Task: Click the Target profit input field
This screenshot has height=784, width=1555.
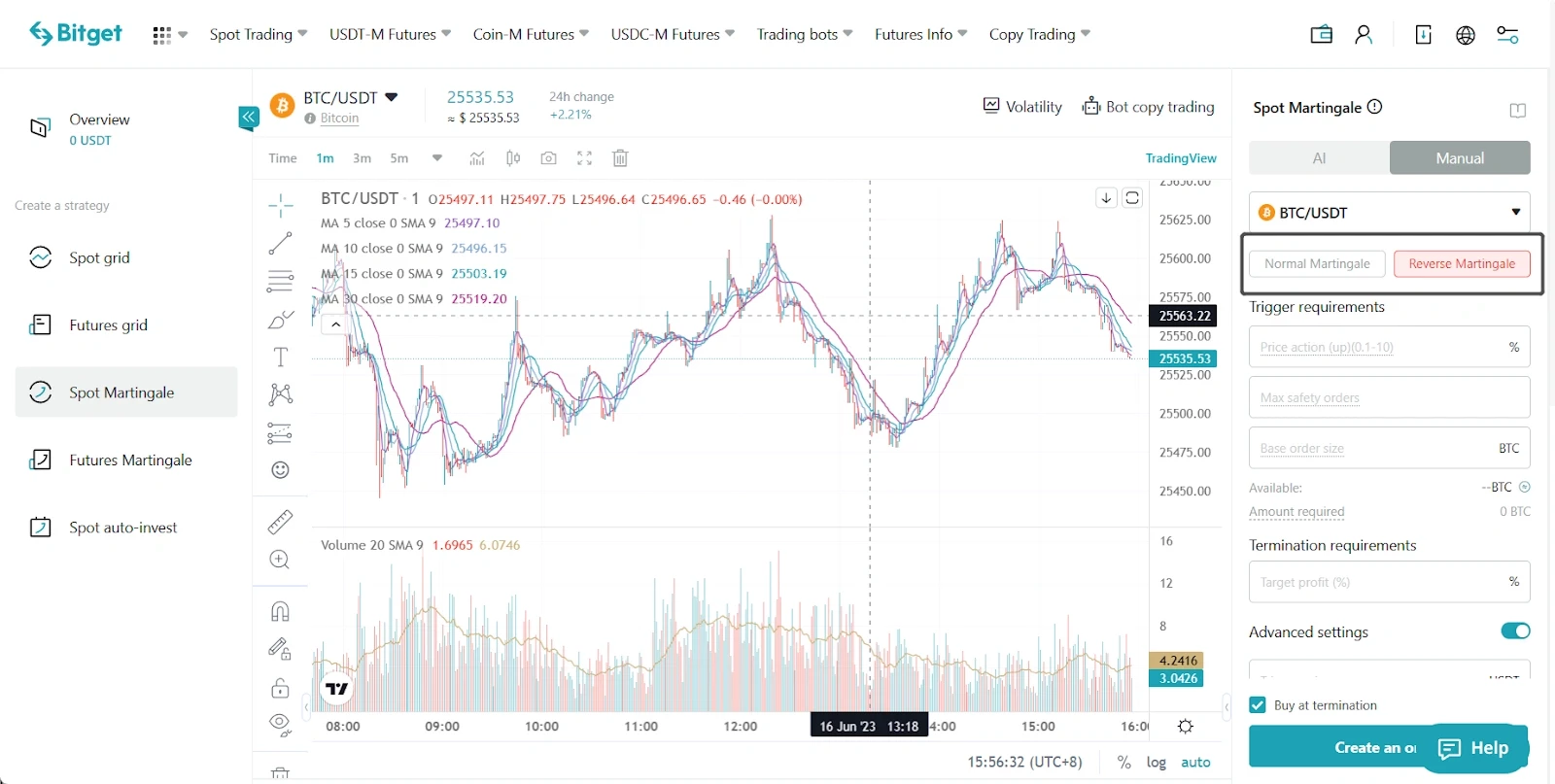Action: pyautogui.click(x=1389, y=582)
